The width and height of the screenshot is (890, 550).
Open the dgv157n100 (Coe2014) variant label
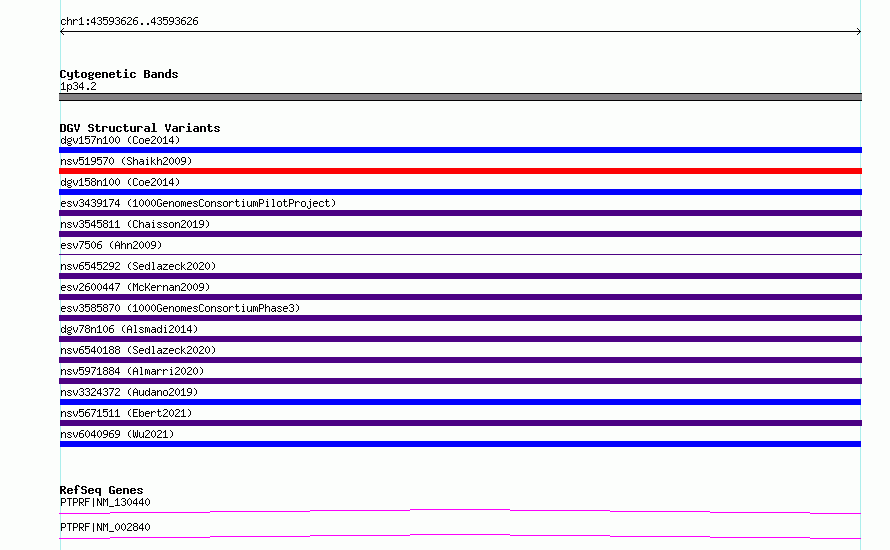tap(120, 140)
